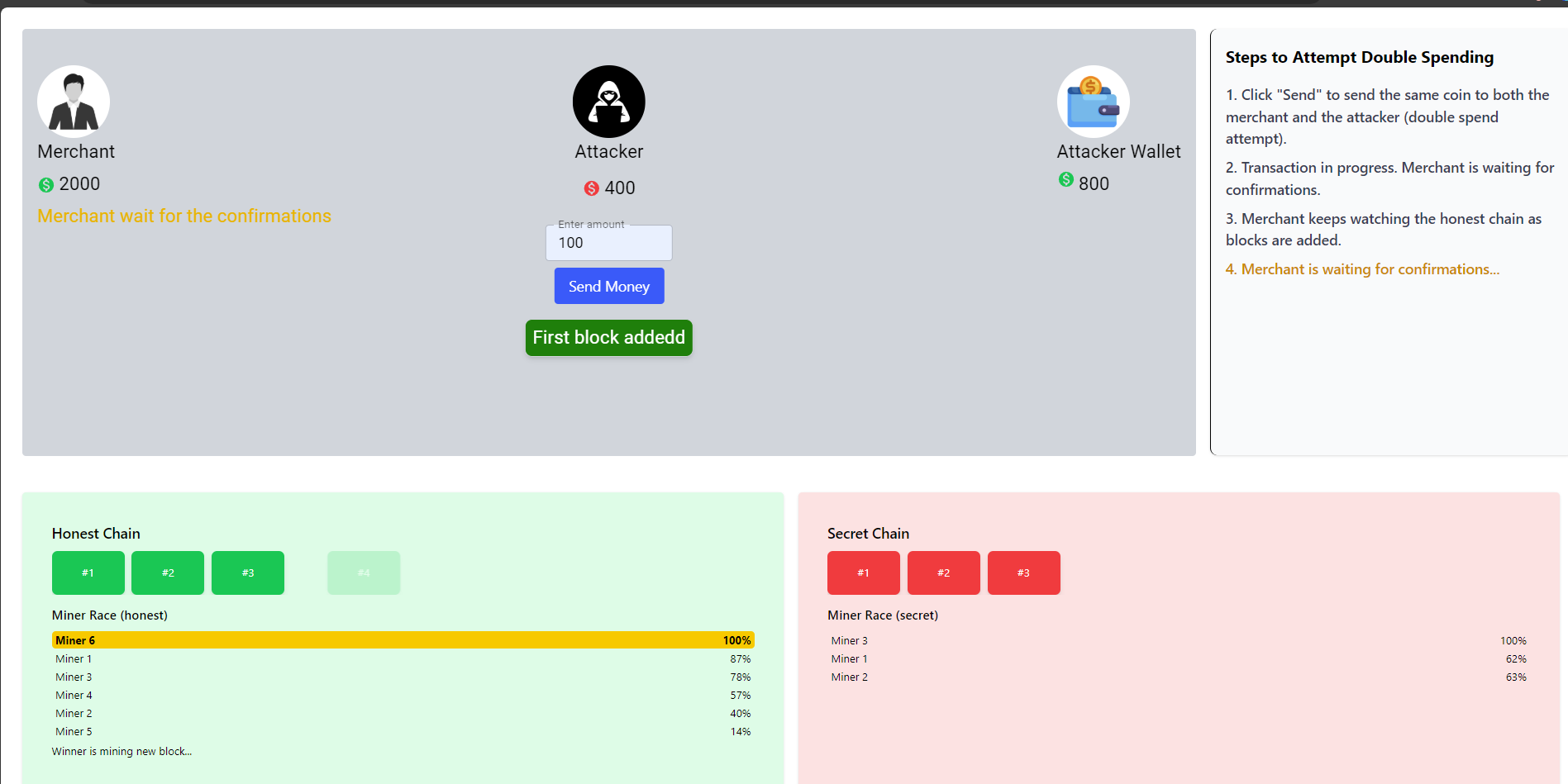The image size is (1568, 784).
Task: Click the Attacker Wallet icon
Action: point(1093,102)
